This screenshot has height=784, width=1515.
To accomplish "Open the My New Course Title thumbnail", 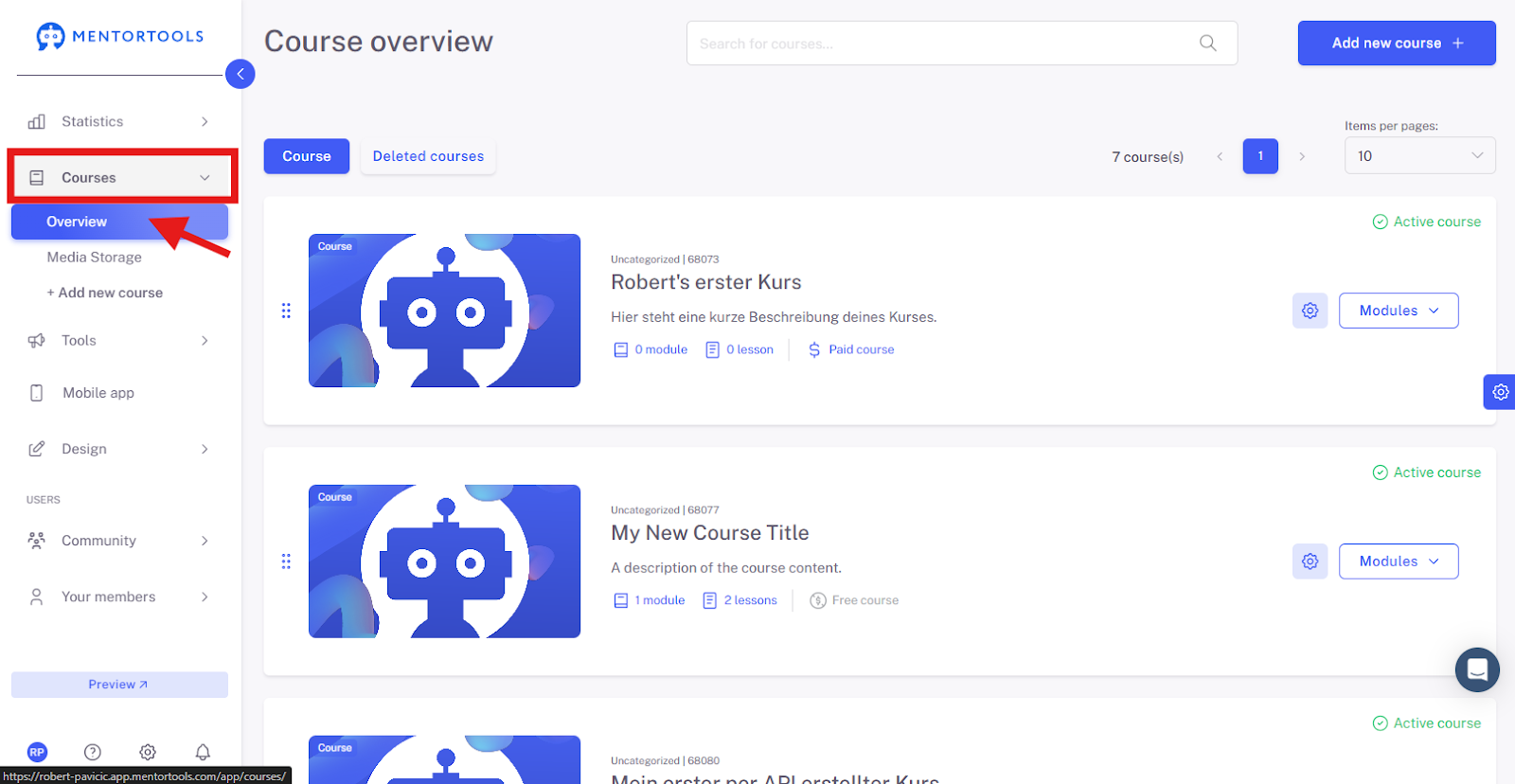I will click(x=445, y=561).
